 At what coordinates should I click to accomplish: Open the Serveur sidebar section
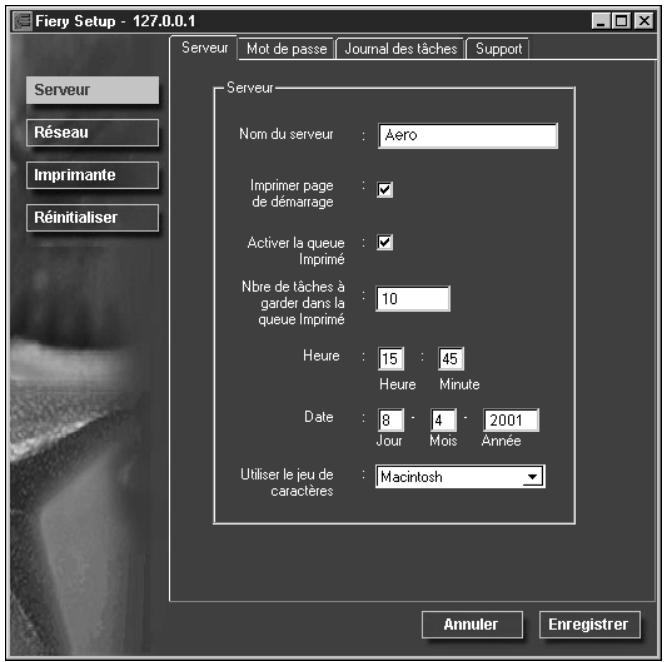pyautogui.click(x=92, y=90)
